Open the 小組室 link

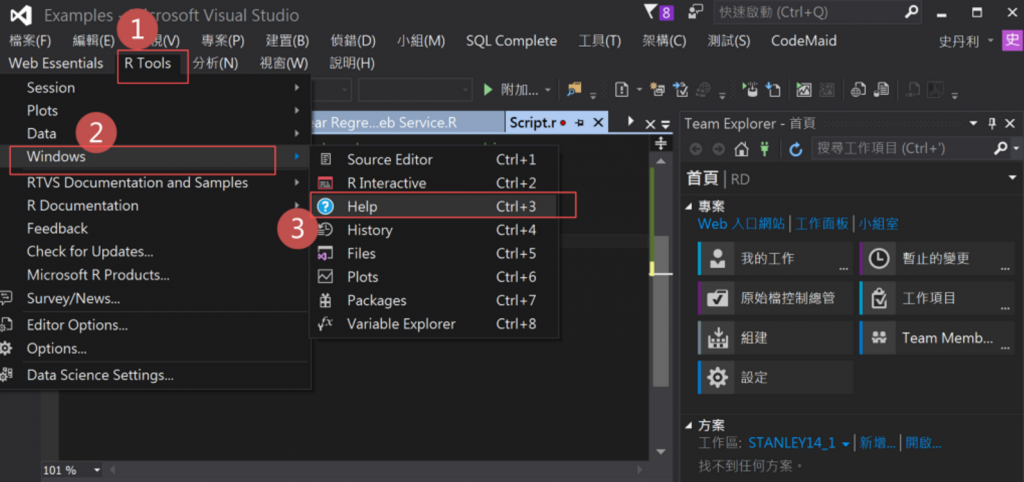878,224
